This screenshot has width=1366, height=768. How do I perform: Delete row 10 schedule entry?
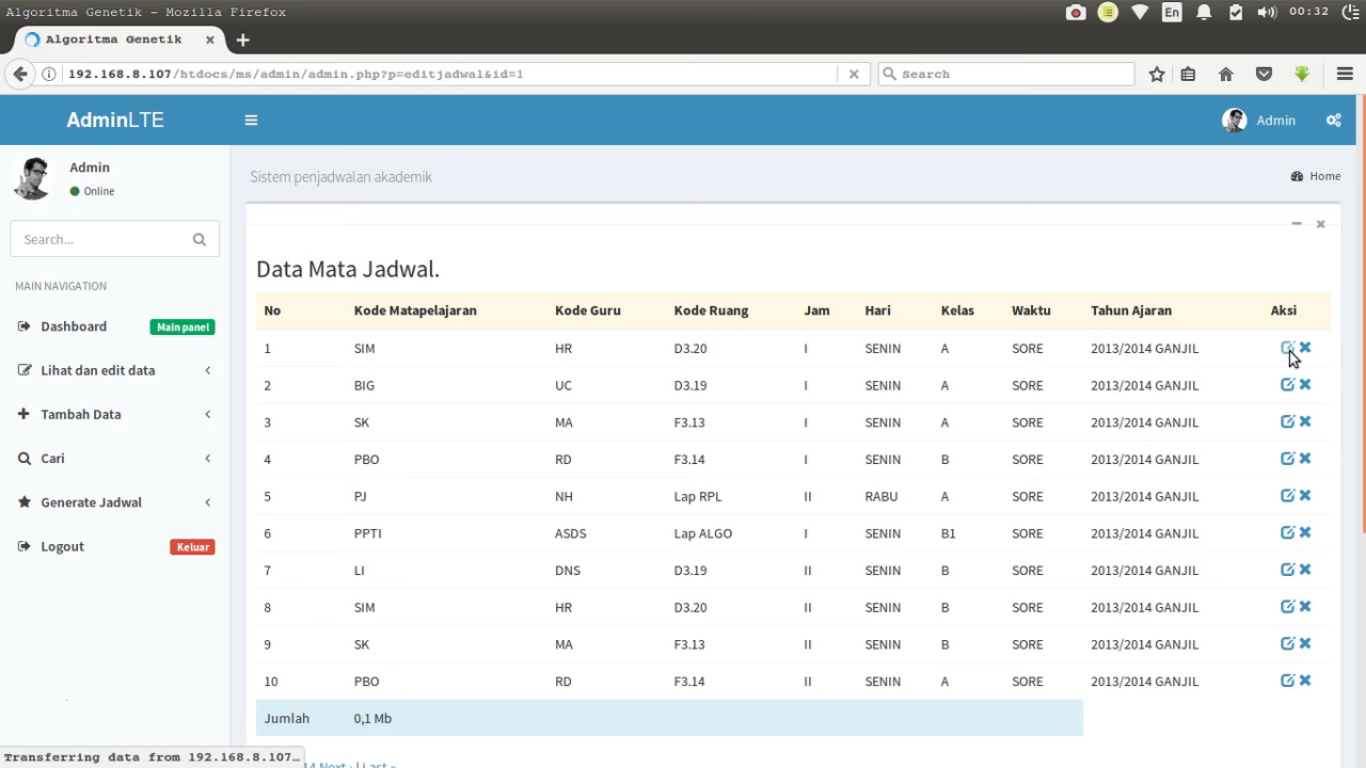pyautogui.click(x=1305, y=681)
